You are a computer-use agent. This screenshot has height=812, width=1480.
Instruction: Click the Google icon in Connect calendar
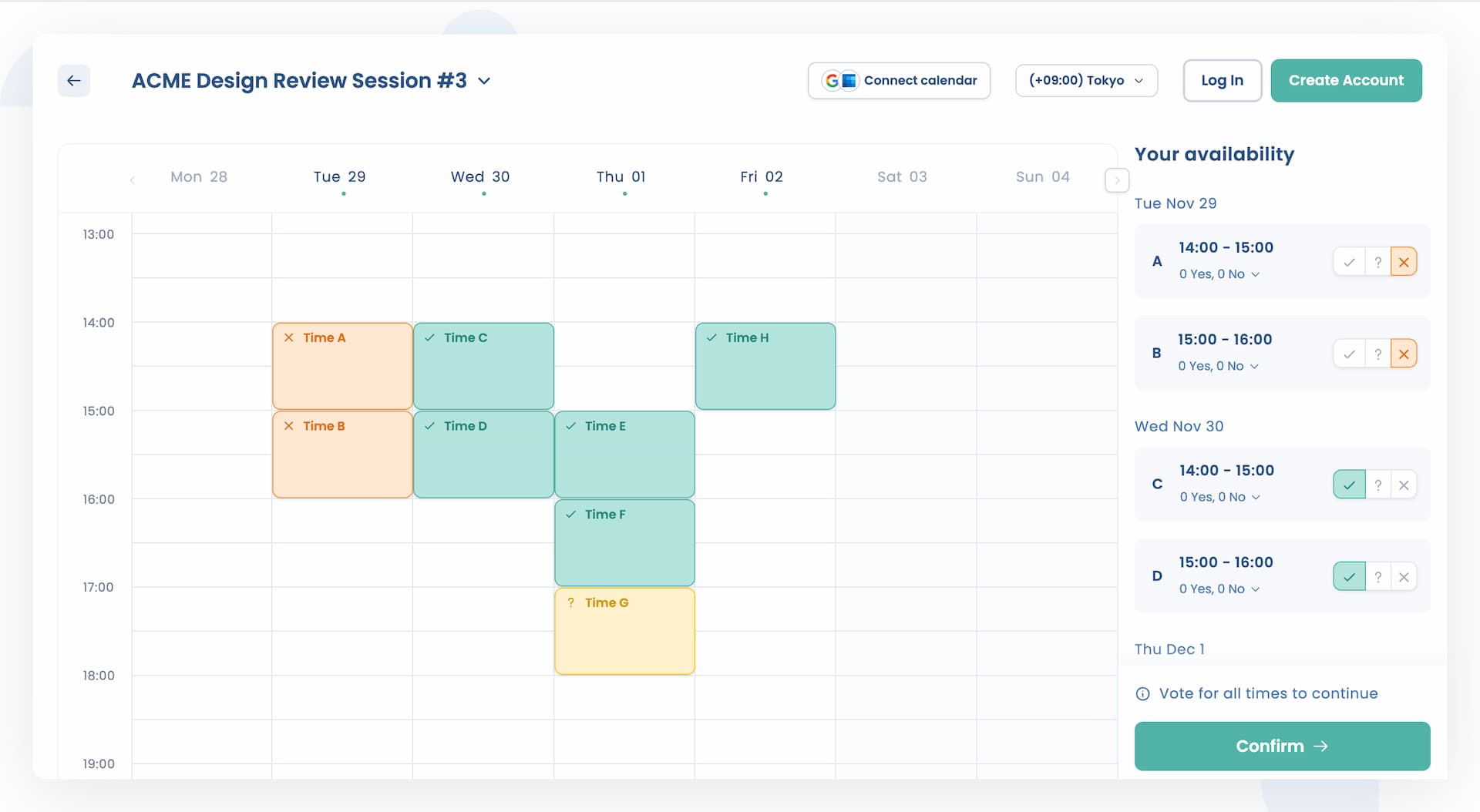832,79
